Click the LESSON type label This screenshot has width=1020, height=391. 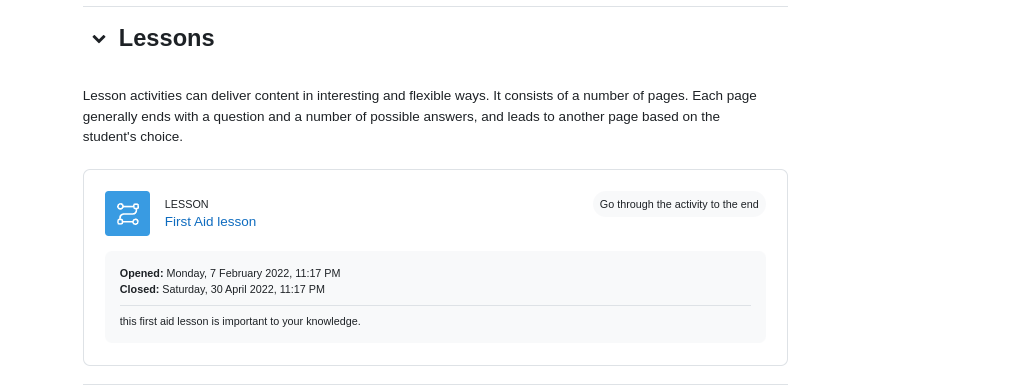187,204
